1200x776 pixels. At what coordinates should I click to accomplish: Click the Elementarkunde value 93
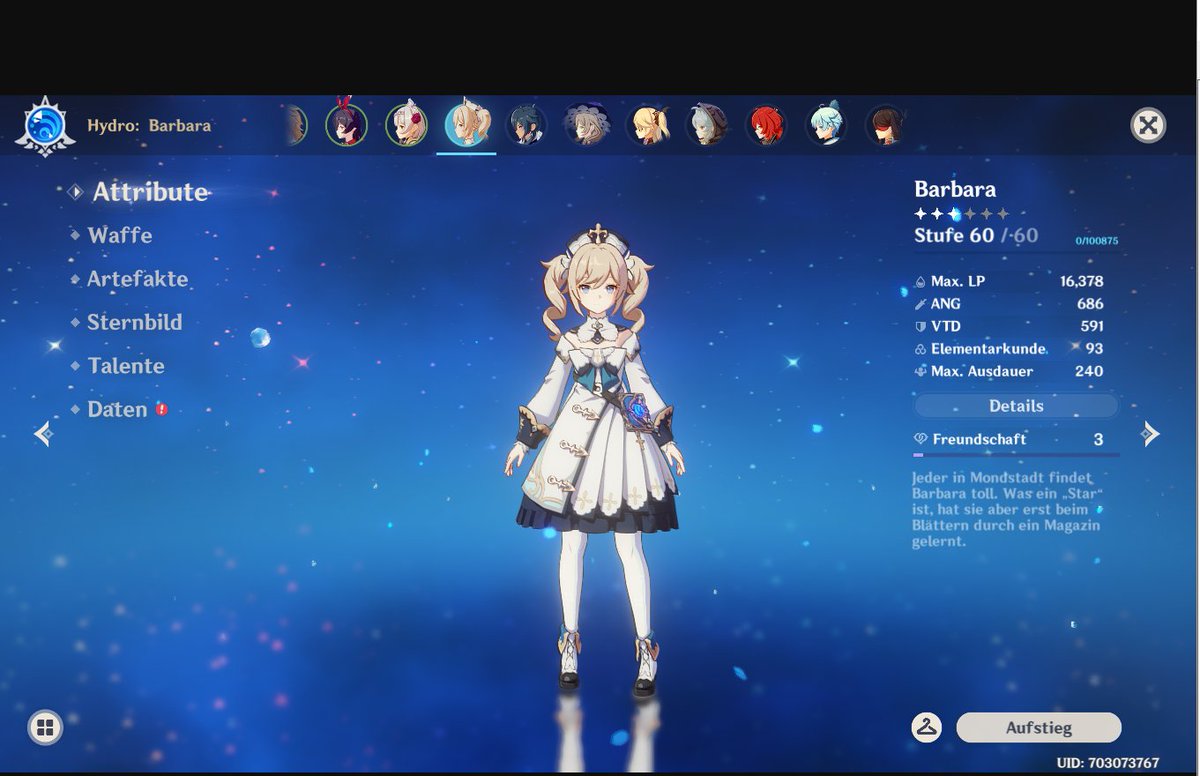(x=1094, y=349)
